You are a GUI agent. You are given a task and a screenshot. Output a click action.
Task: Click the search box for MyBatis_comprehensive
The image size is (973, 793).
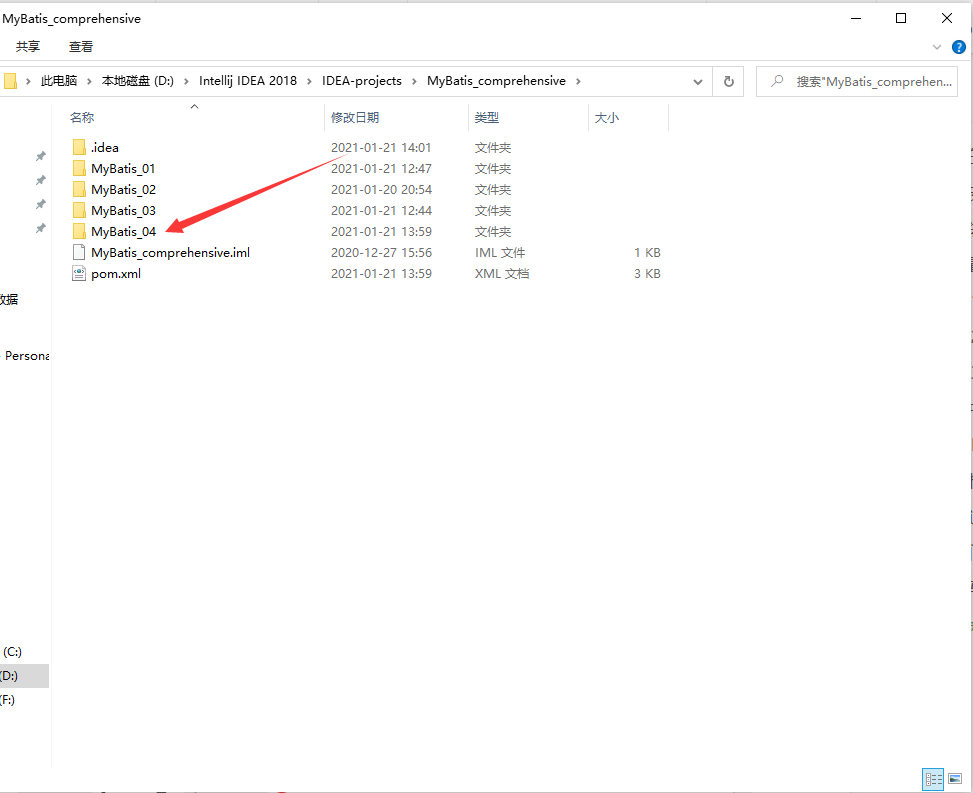coord(857,81)
